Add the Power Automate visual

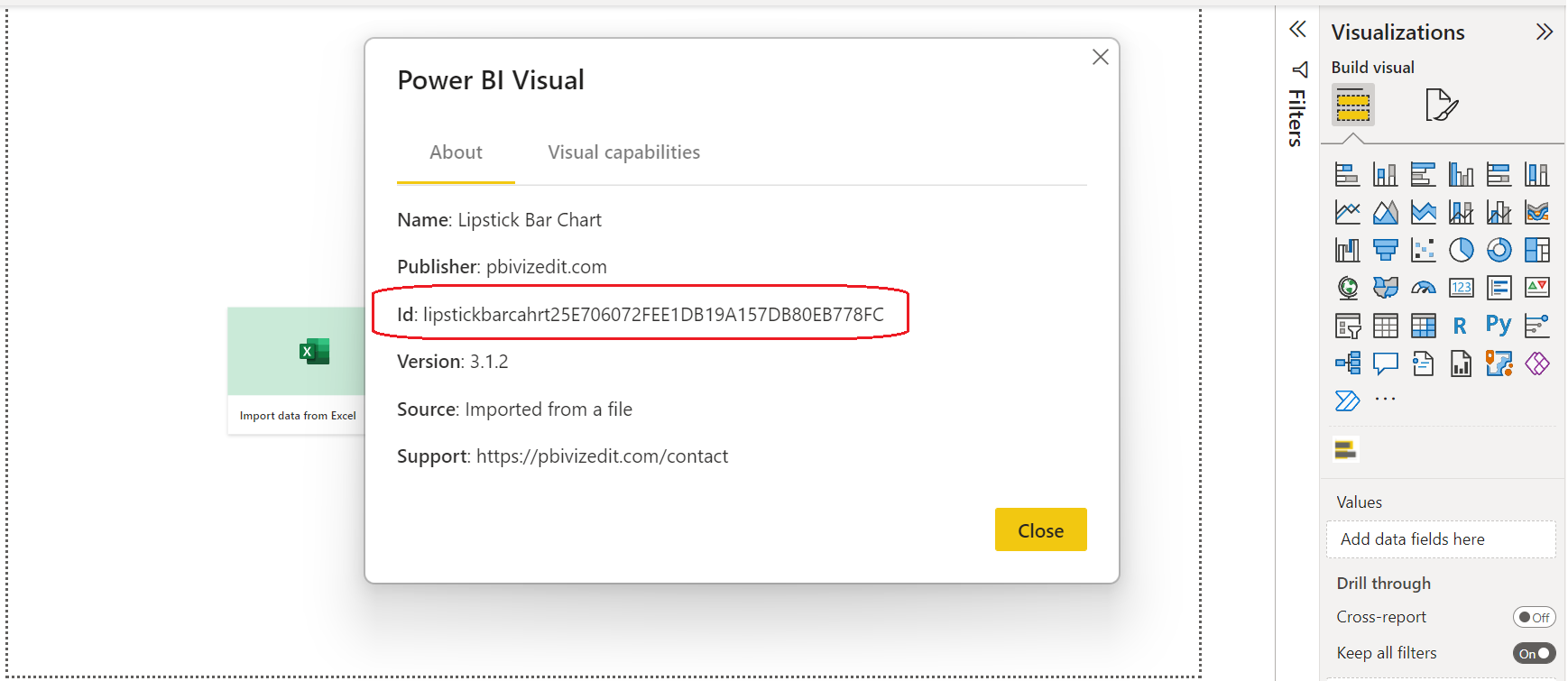[x=1347, y=400]
